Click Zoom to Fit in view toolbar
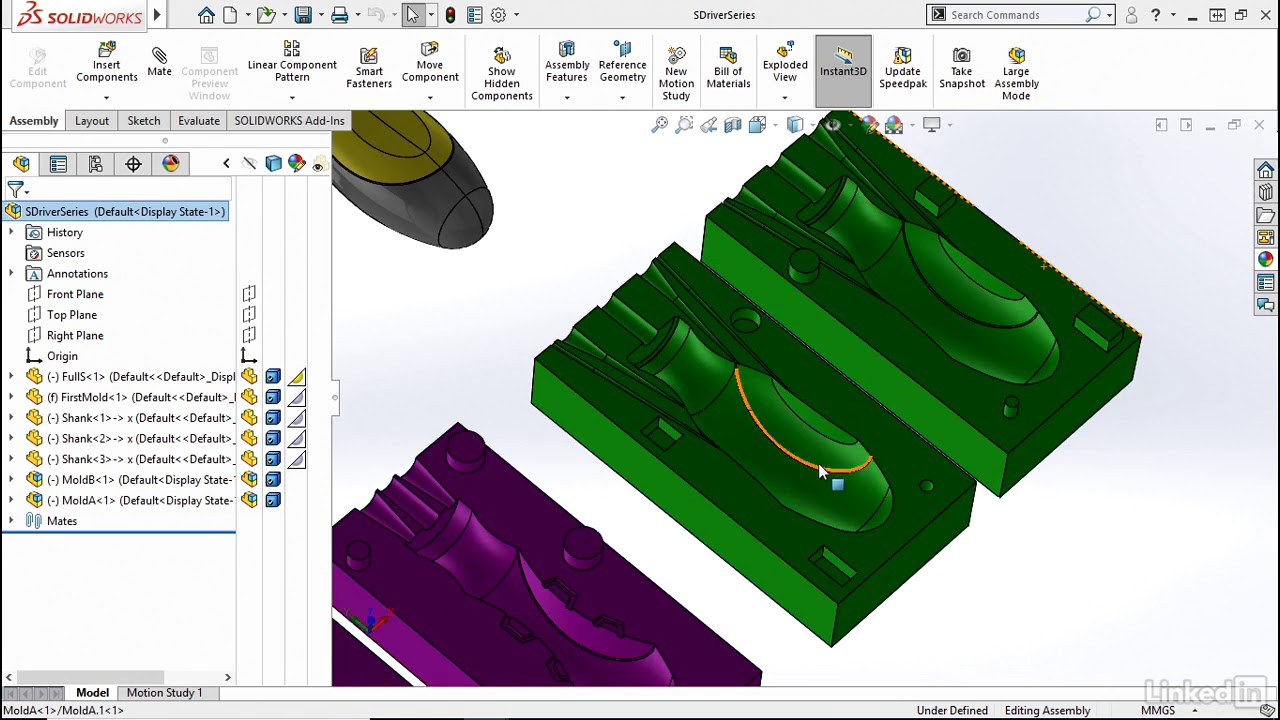 click(660, 125)
